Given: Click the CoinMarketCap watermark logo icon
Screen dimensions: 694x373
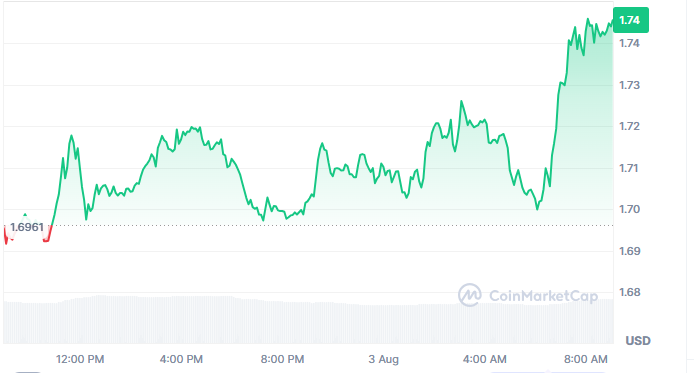Looking at the screenshot, I should 470,295.
